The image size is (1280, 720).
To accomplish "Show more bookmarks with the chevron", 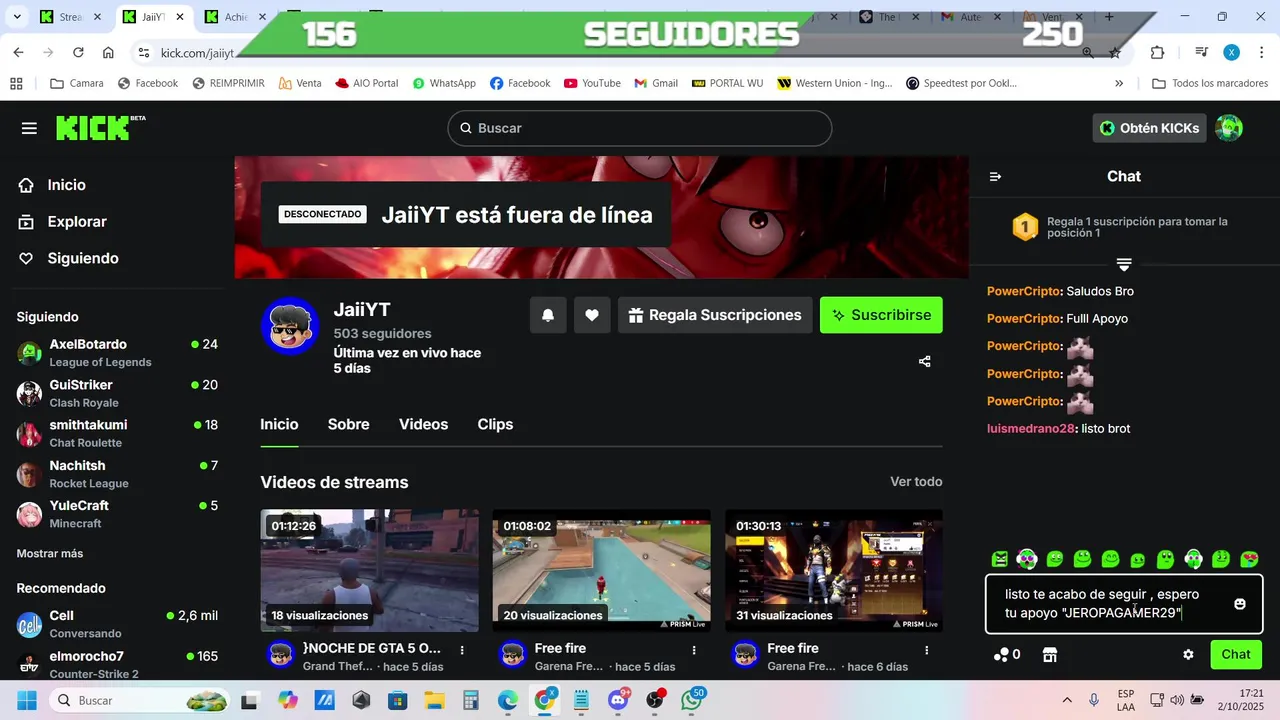I will (x=1119, y=83).
